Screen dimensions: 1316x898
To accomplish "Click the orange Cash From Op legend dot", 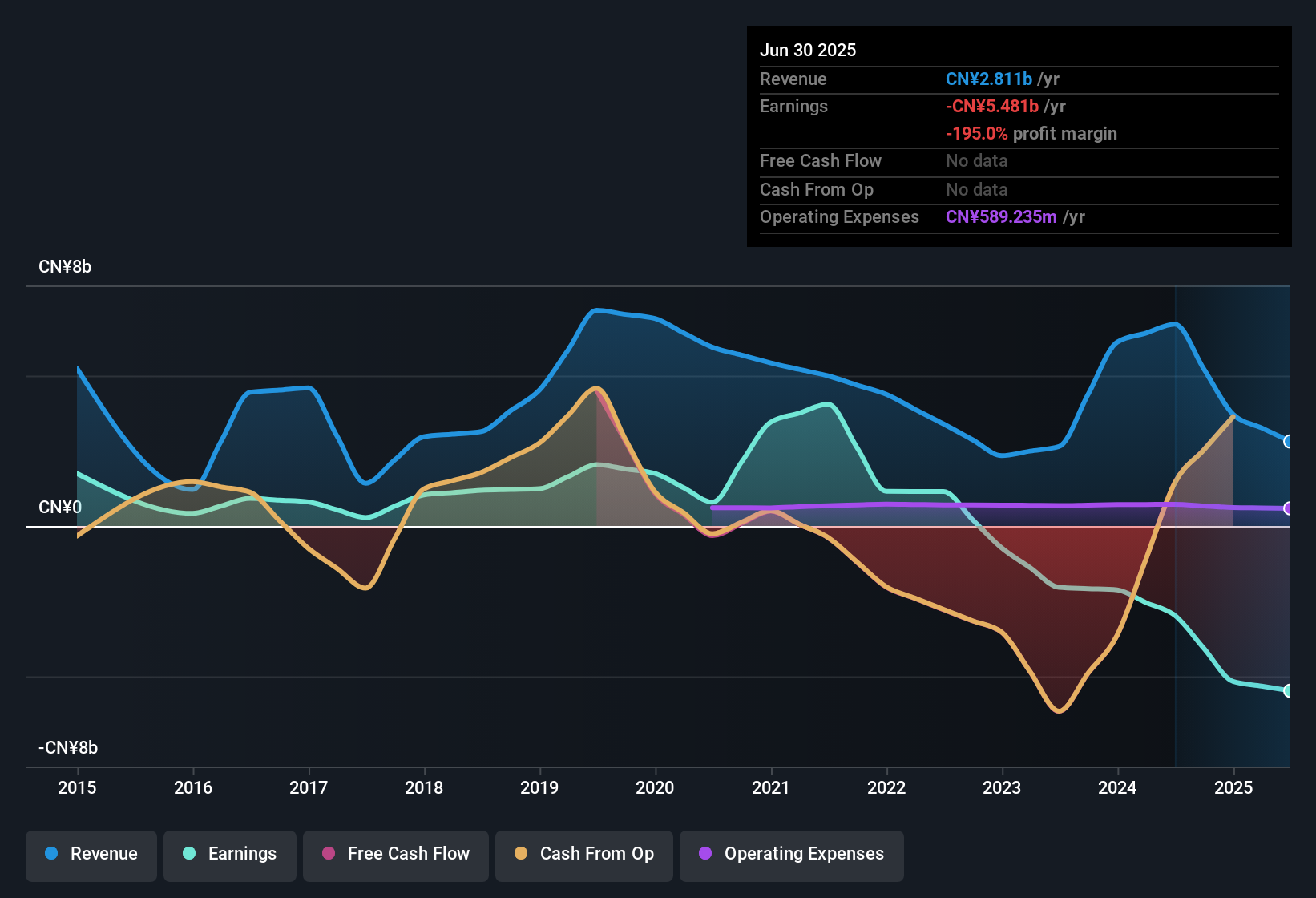I will (x=521, y=854).
